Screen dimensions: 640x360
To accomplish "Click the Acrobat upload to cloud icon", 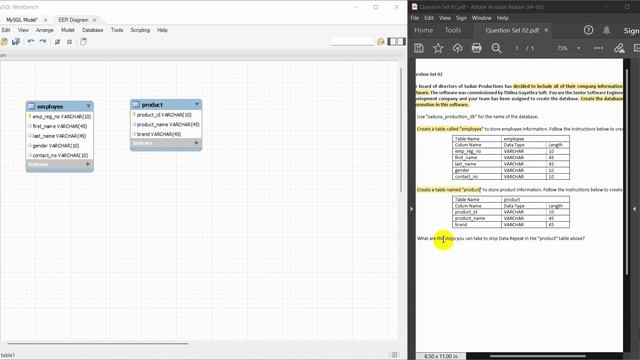I will (x=457, y=48).
